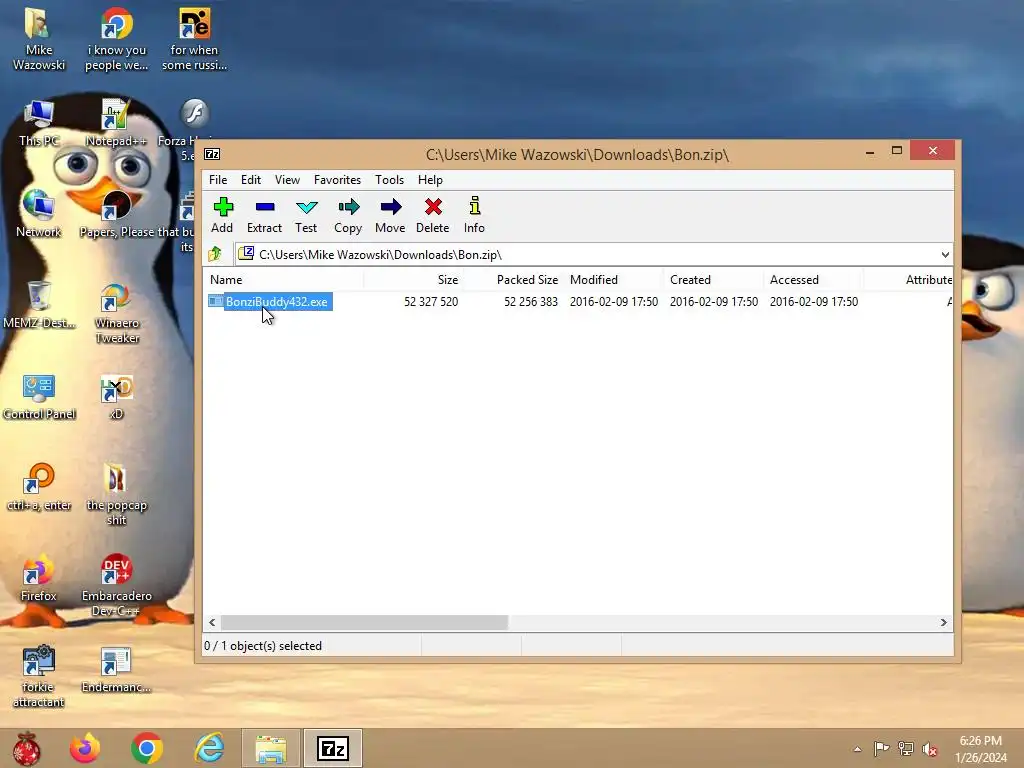Click the scrollbar left arrow
This screenshot has height=768, width=1024.
pyautogui.click(x=212, y=622)
